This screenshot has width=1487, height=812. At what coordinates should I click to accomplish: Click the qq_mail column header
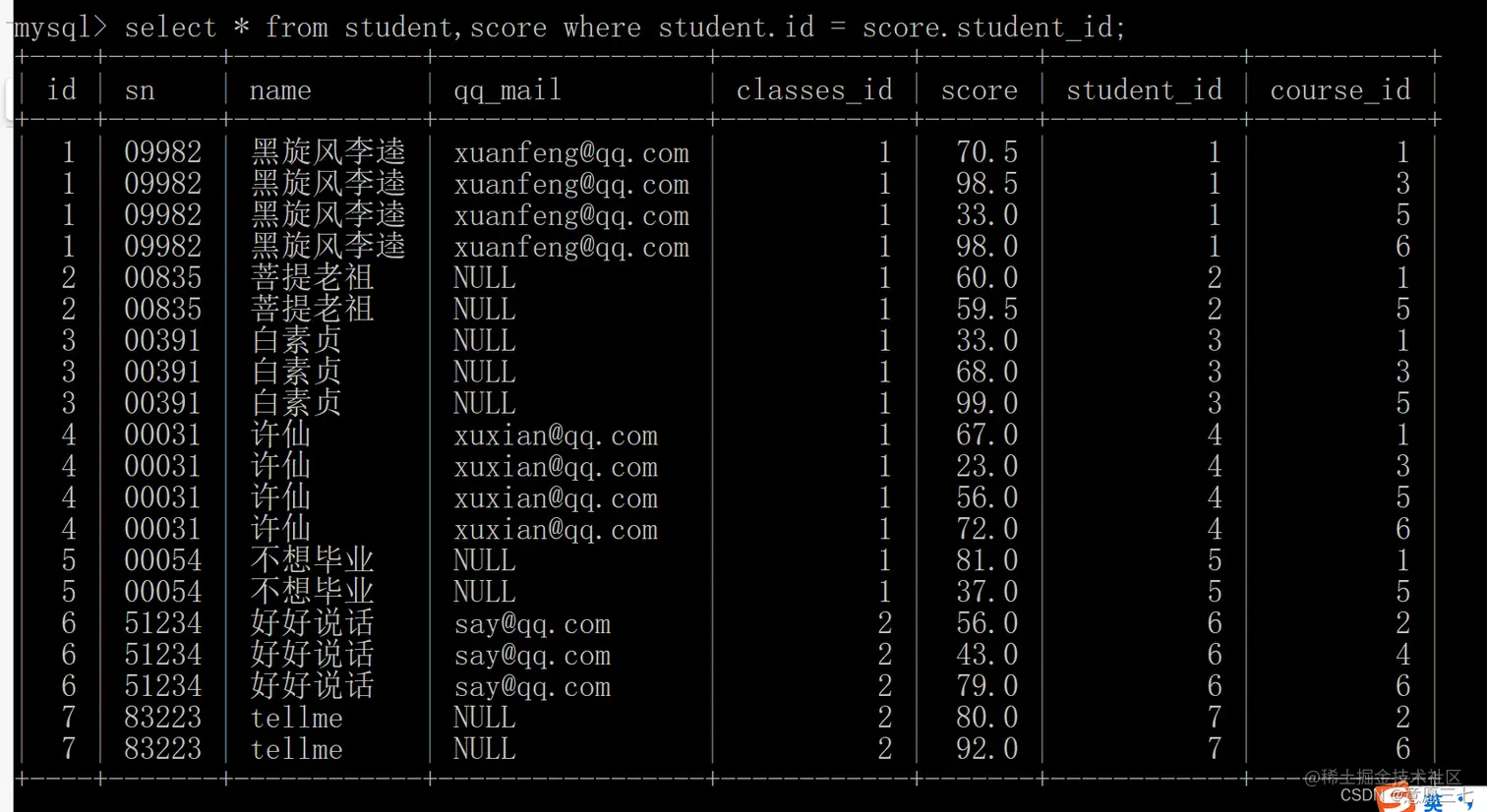[507, 90]
